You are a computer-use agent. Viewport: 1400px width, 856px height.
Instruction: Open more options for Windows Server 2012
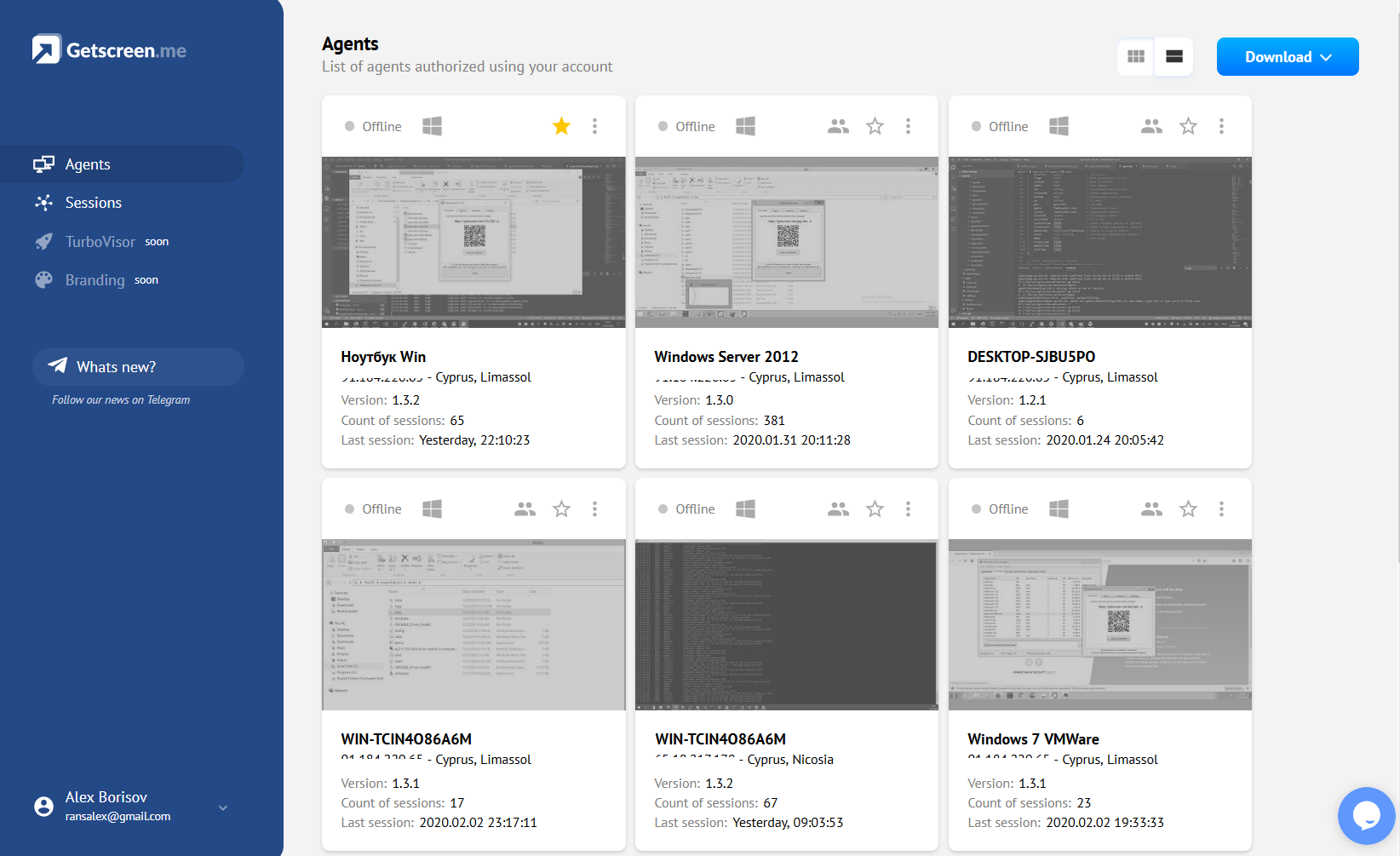click(908, 126)
